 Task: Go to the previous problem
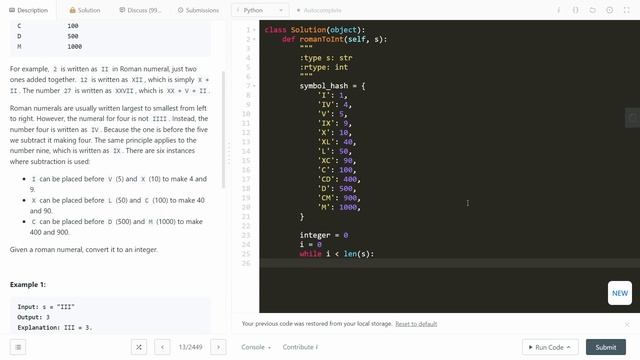[x=162, y=347]
